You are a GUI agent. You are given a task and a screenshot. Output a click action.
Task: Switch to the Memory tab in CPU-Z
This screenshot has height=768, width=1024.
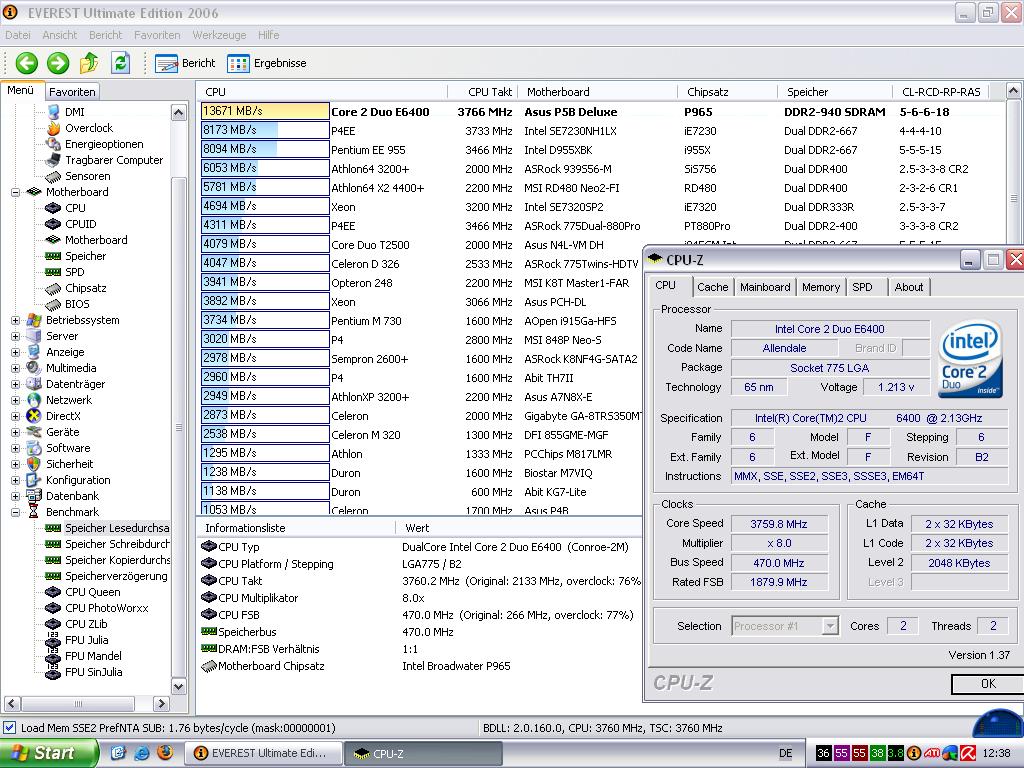[x=820, y=287]
